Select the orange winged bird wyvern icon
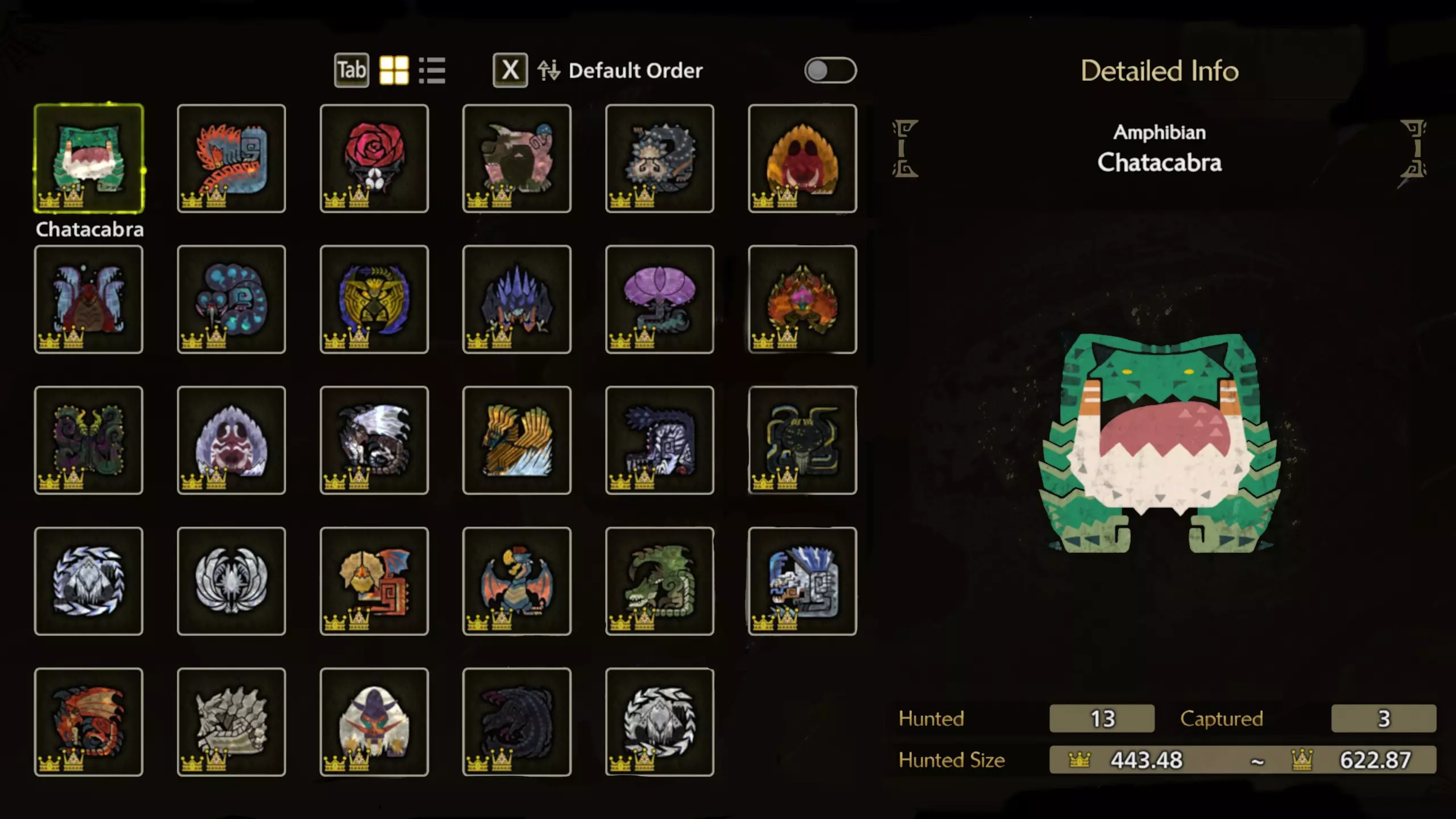1456x819 pixels. coord(517,581)
